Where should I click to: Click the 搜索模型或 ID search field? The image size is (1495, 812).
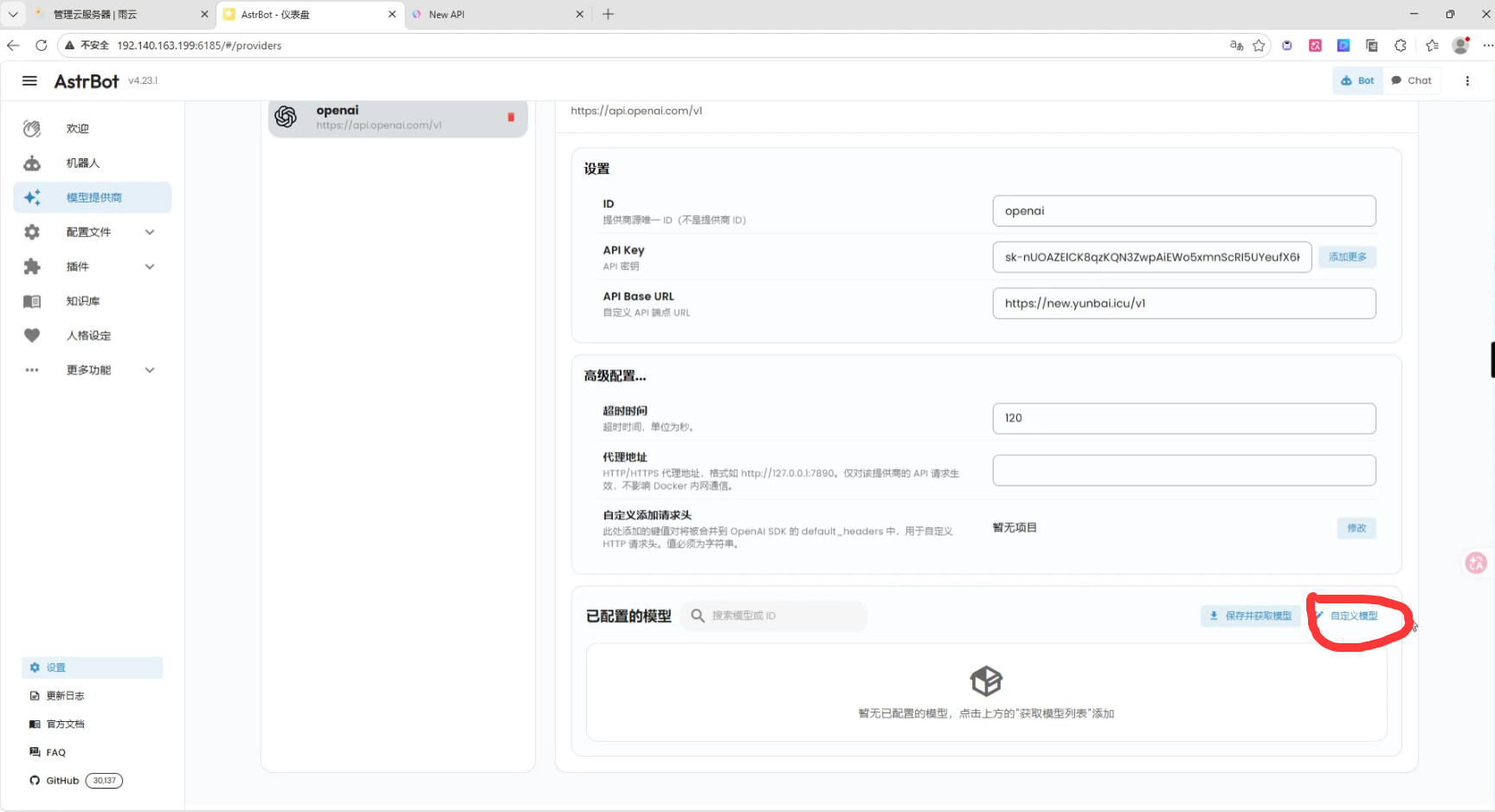pyautogui.click(x=779, y=615)
